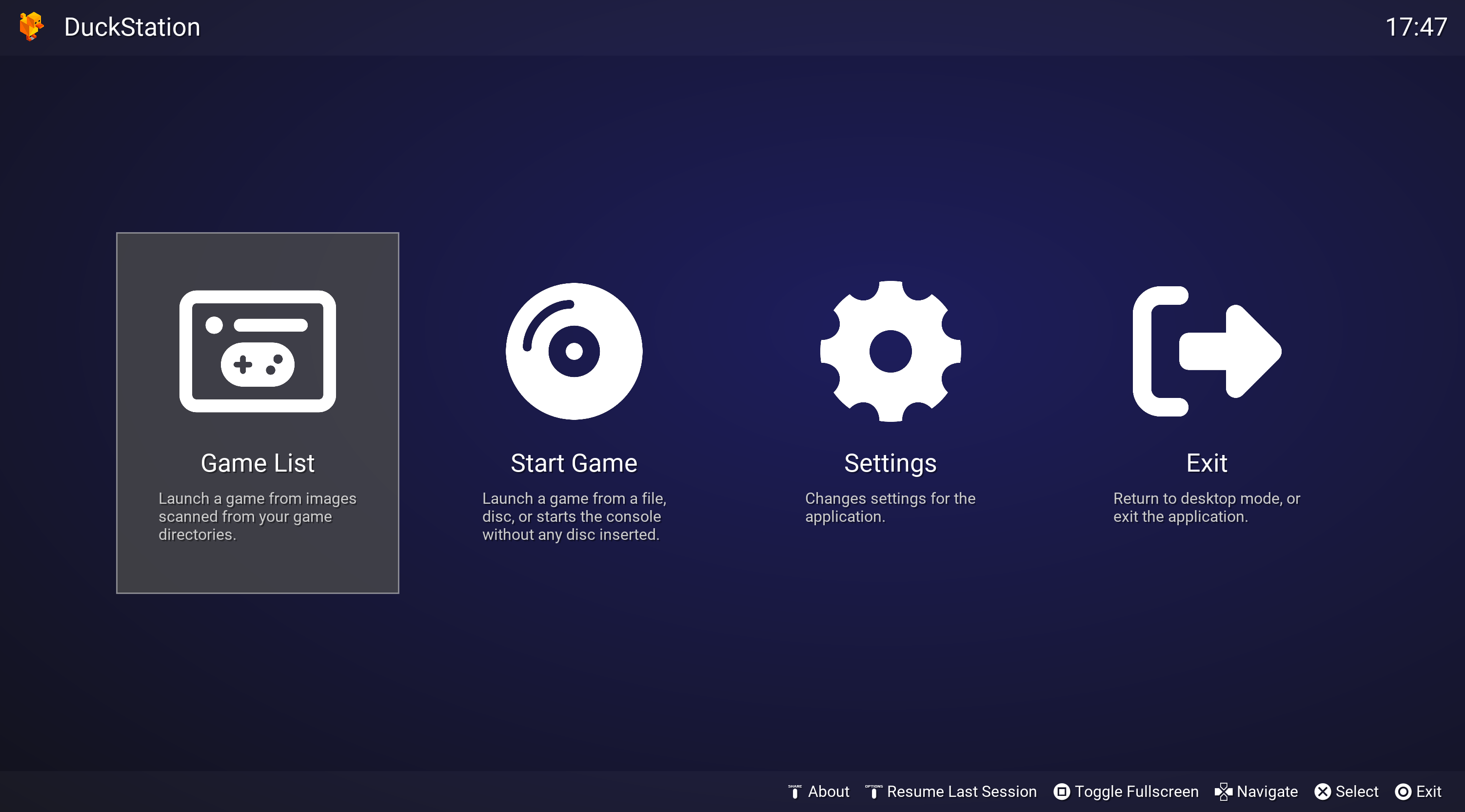The width and height of the screenshot is (1465, 812).
Task: Open Settings via its title label
Action: coord(890,463)
